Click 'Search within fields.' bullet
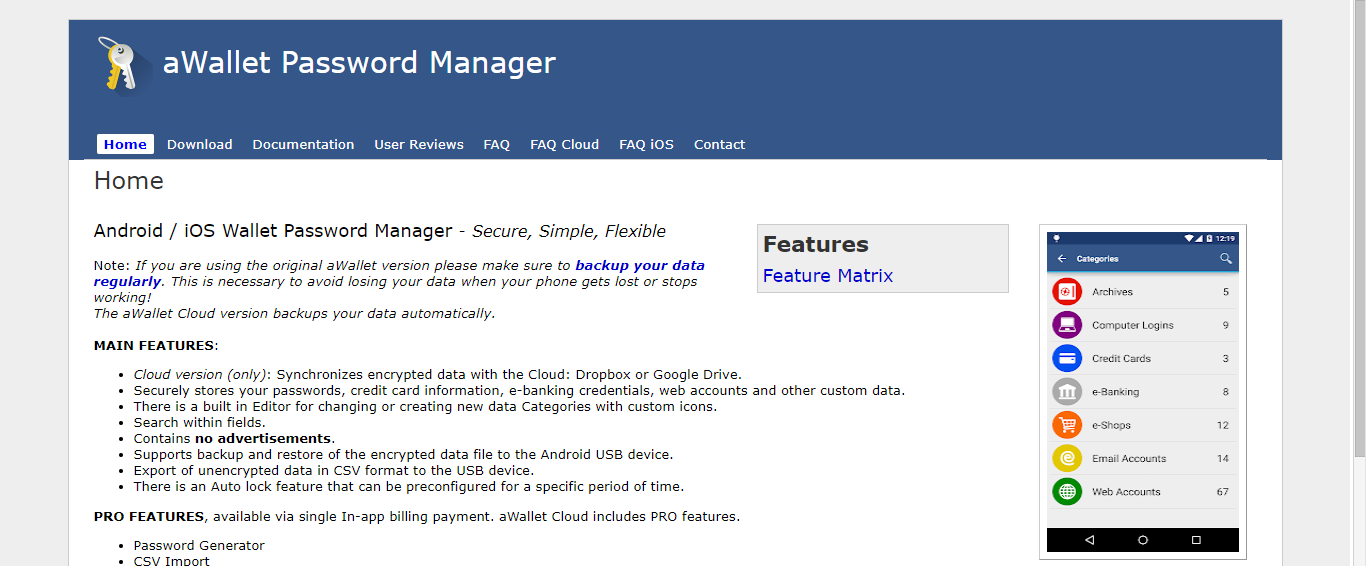Screen dimensions: 1366x566 click(x=200, y=422)
